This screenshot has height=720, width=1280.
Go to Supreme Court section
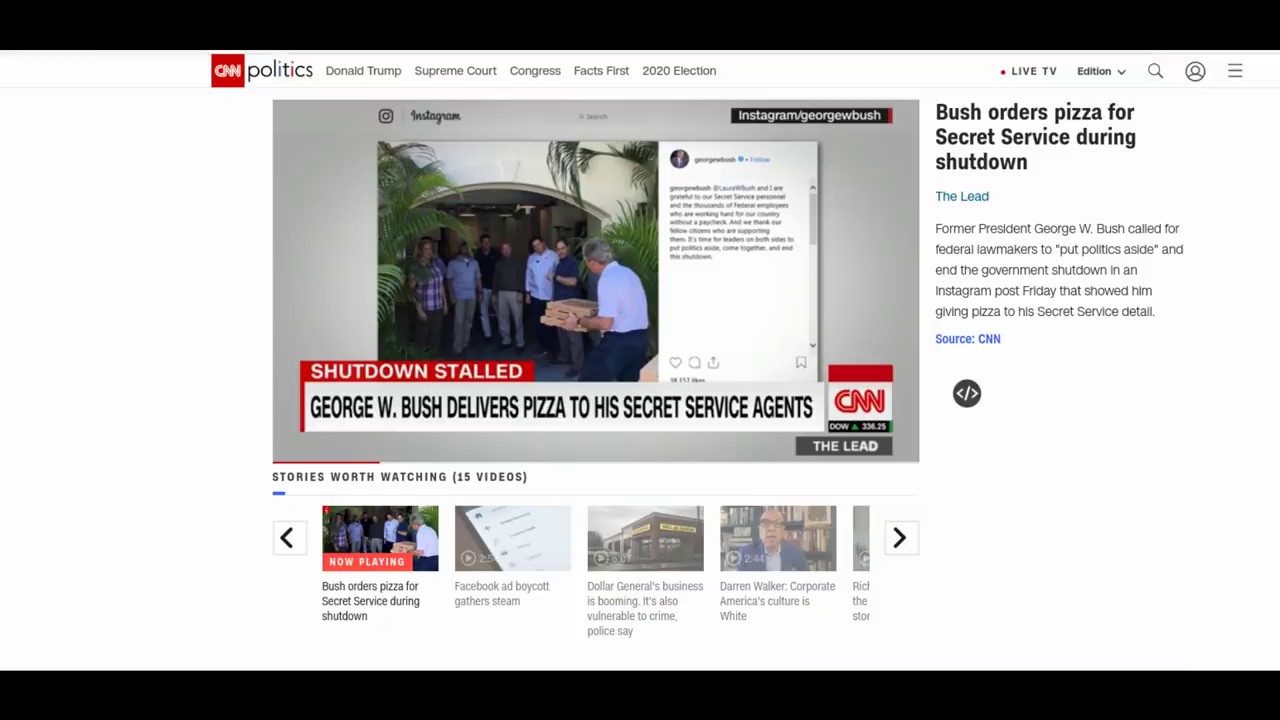pyautogui.click(x=455, y=71)
